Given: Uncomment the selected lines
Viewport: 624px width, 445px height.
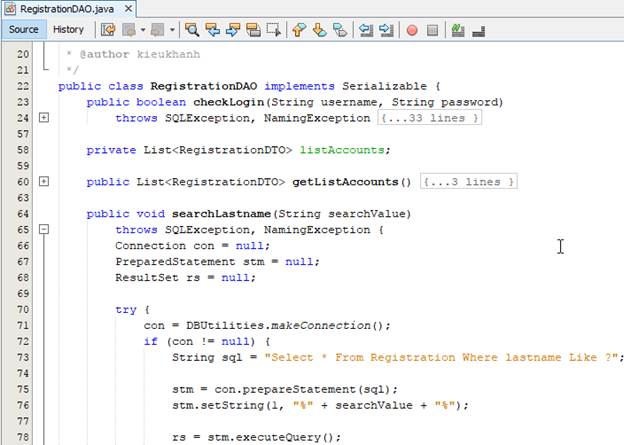Looking at the screenshot, I should tap(478, 31).
